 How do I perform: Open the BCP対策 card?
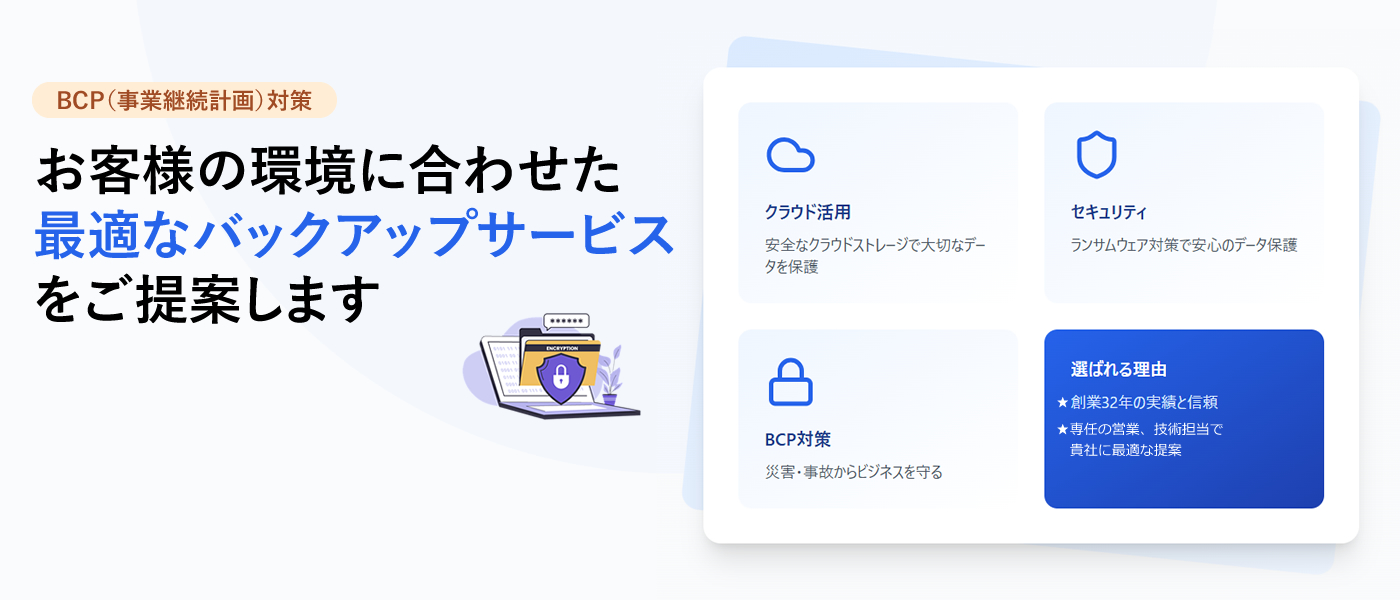click(878, 419)
